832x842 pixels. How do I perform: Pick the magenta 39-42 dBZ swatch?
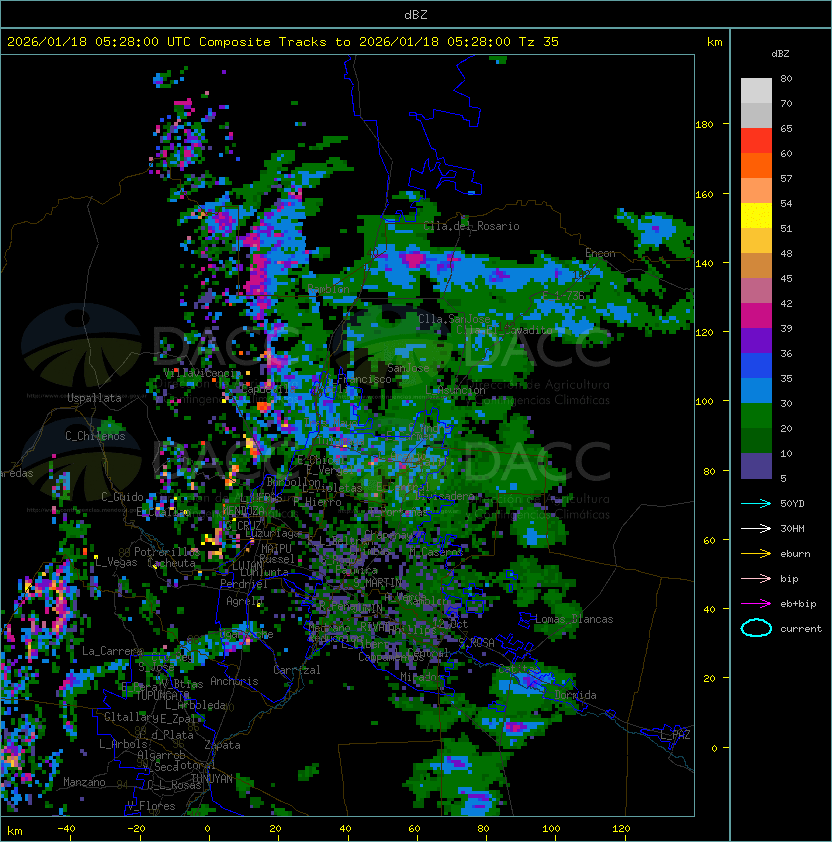point(756,316)
